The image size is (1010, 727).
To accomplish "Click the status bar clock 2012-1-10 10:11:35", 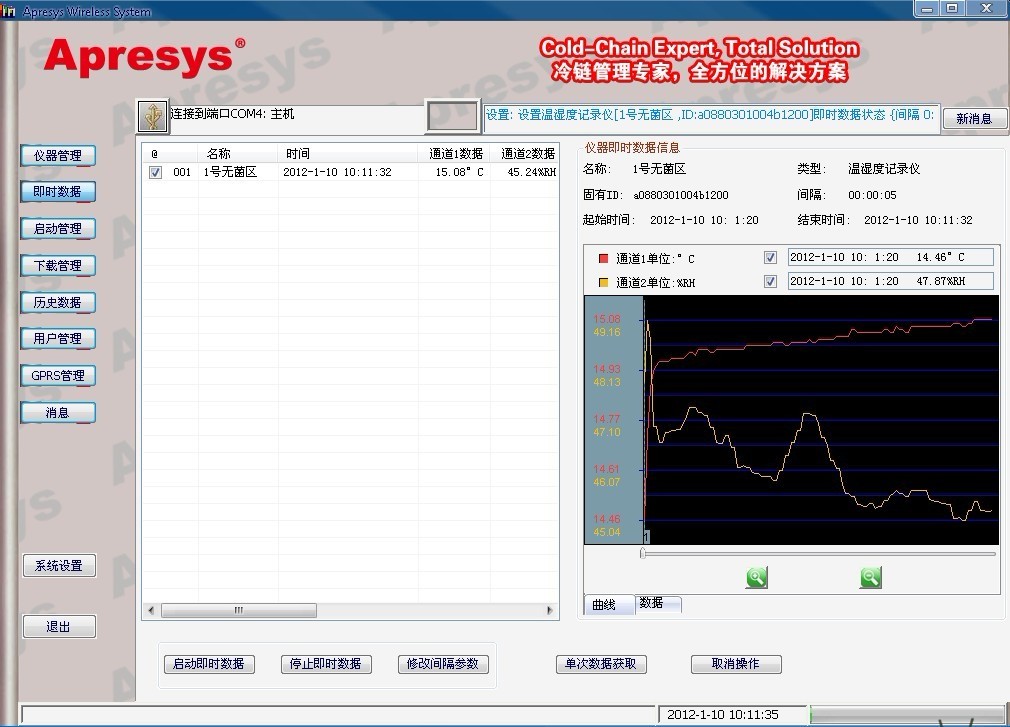I will click(x=723, y=715).
